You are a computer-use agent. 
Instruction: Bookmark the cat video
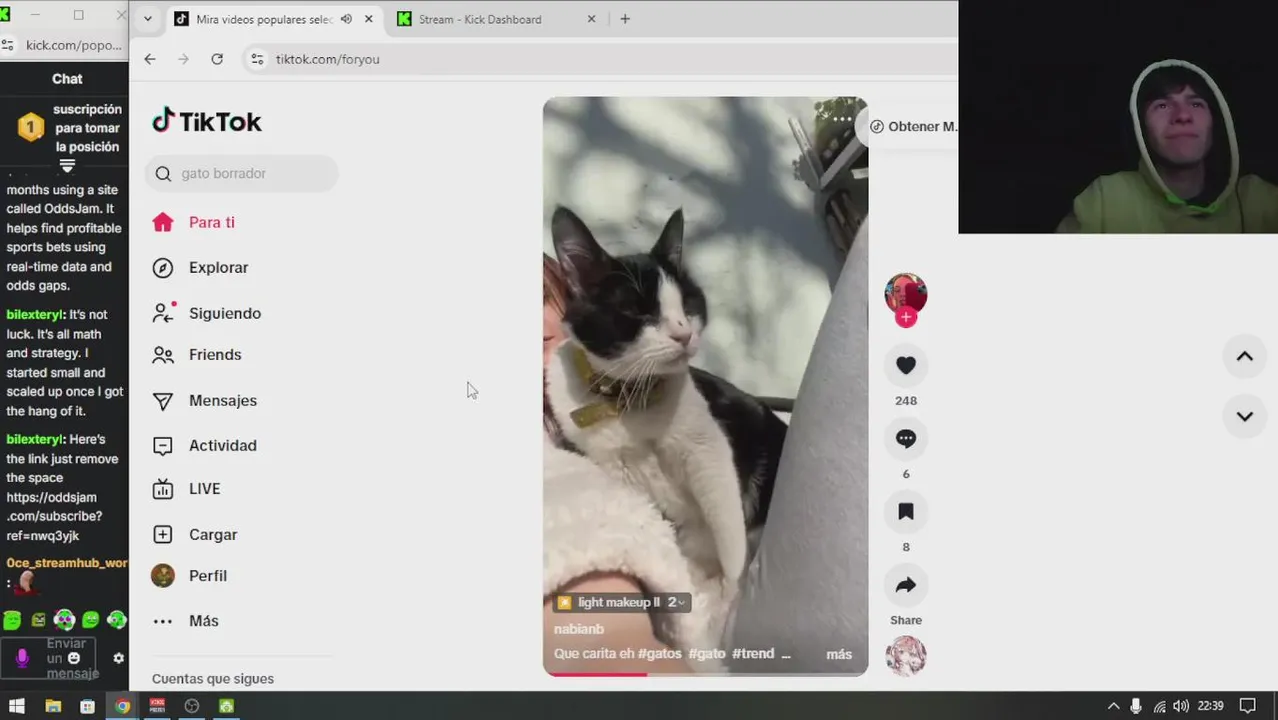[906, 511]
